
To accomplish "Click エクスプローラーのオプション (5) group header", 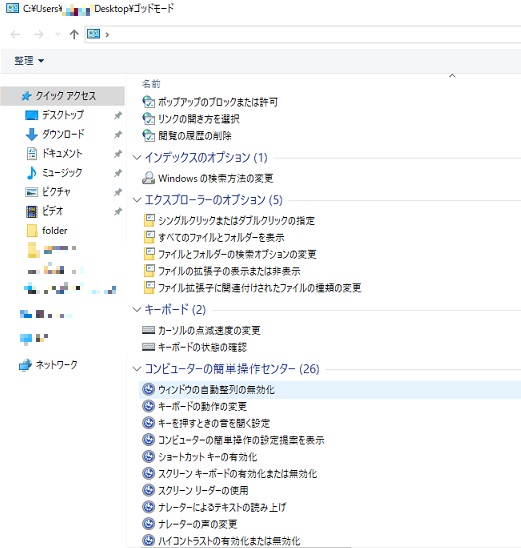I will tap(214, 200).
